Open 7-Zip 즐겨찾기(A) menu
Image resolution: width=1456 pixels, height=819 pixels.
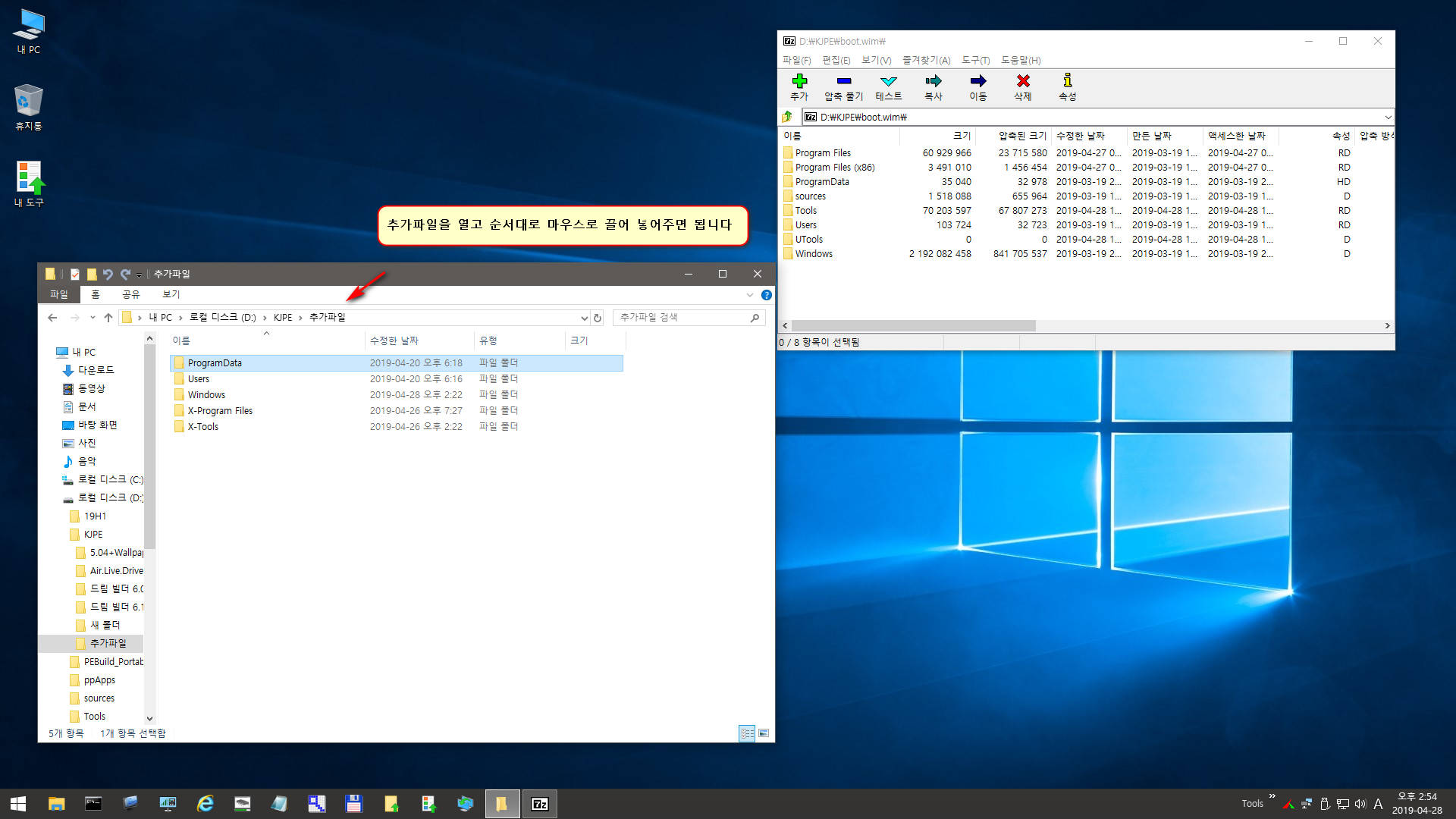pos(926,60)
